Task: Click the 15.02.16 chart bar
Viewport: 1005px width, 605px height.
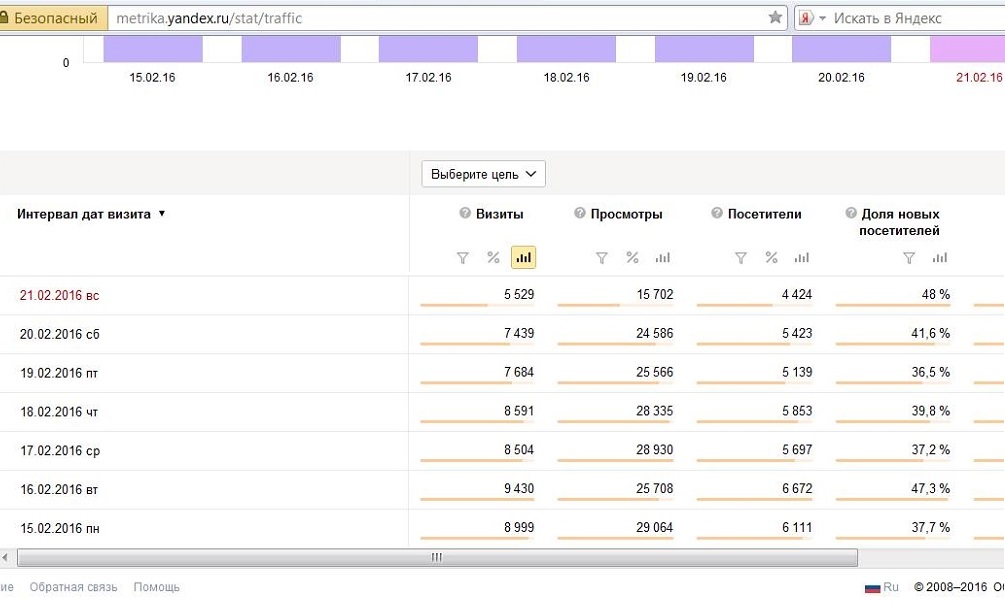Action: (x=153, y=49)
